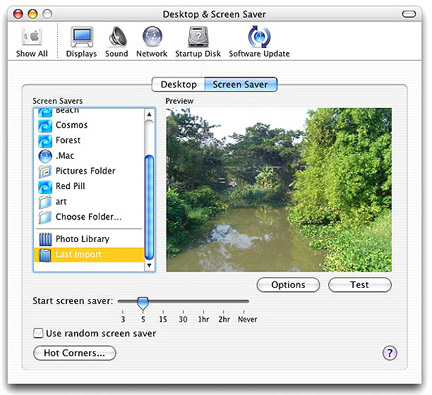Enable Use random screen saver checkbox
Image resolution: width=432 pixels, height=395 pixels.
(x=38, y=333)
